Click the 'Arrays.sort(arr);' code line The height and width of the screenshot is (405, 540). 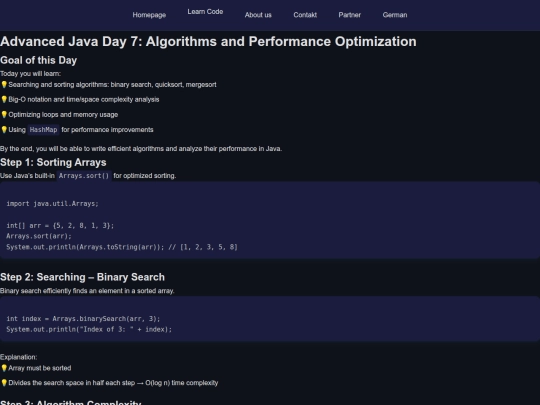tap(39, 236)
